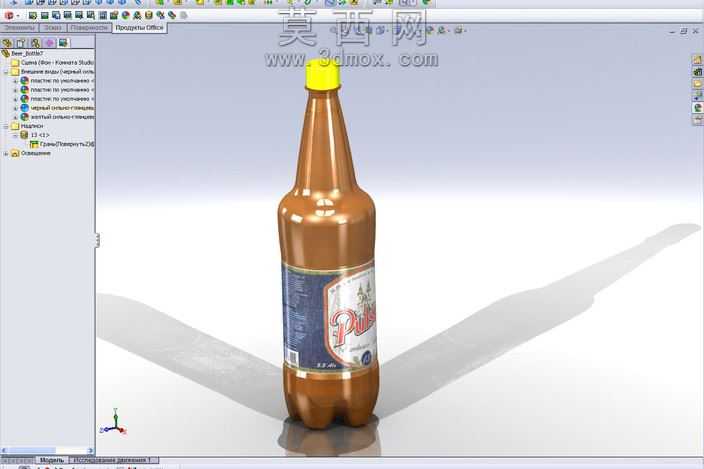704x469 pixels.
Task: Switch to the Модель bottom tab
Action: click(52, 460)
